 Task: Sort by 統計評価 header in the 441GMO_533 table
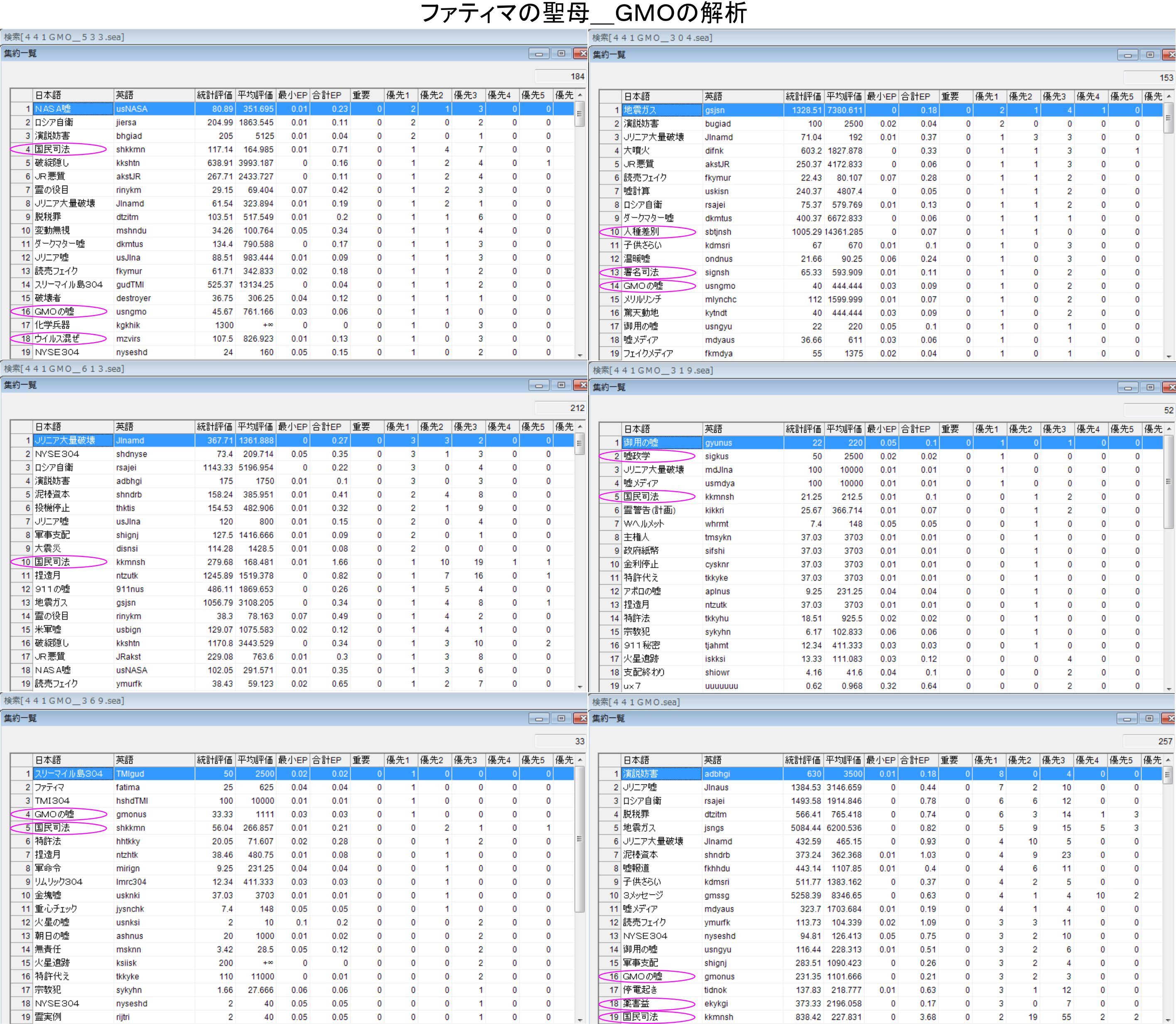tap(214, 95)
